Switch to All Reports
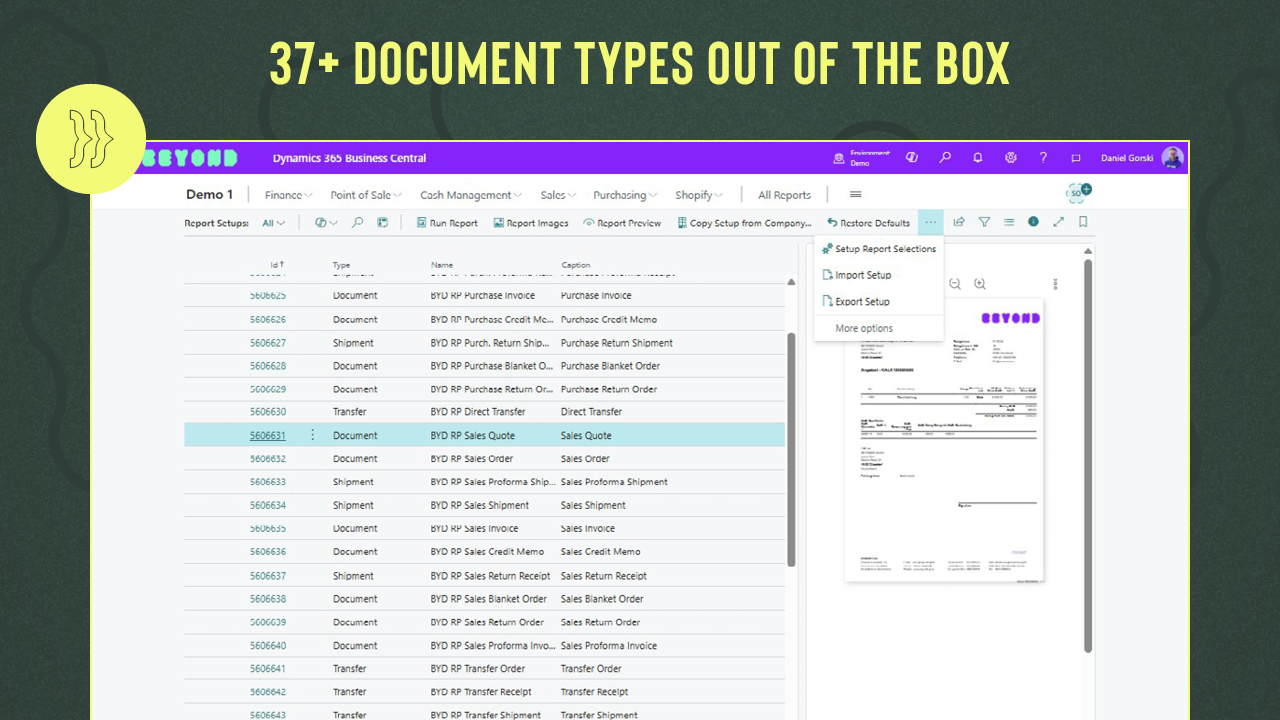Viewport: 1280px width, 720px height. click(x=784, y=195)
